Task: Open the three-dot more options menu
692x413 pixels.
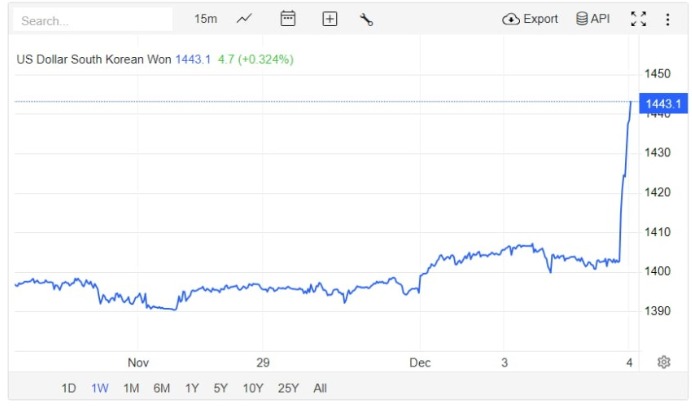Action: [x=667, y=19]
